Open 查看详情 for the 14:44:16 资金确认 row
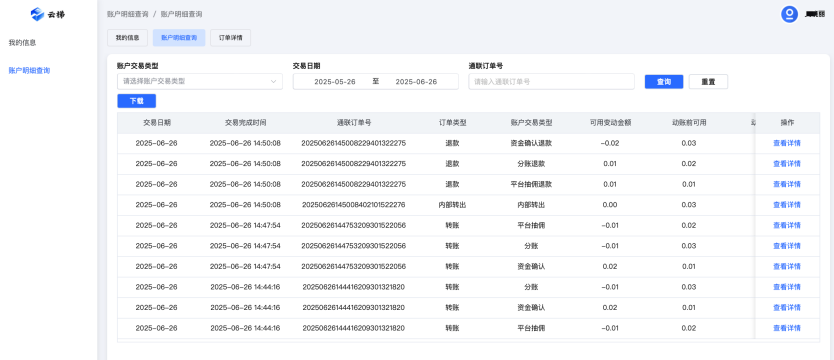The image size is (834, 360). [x=787, y=307]
